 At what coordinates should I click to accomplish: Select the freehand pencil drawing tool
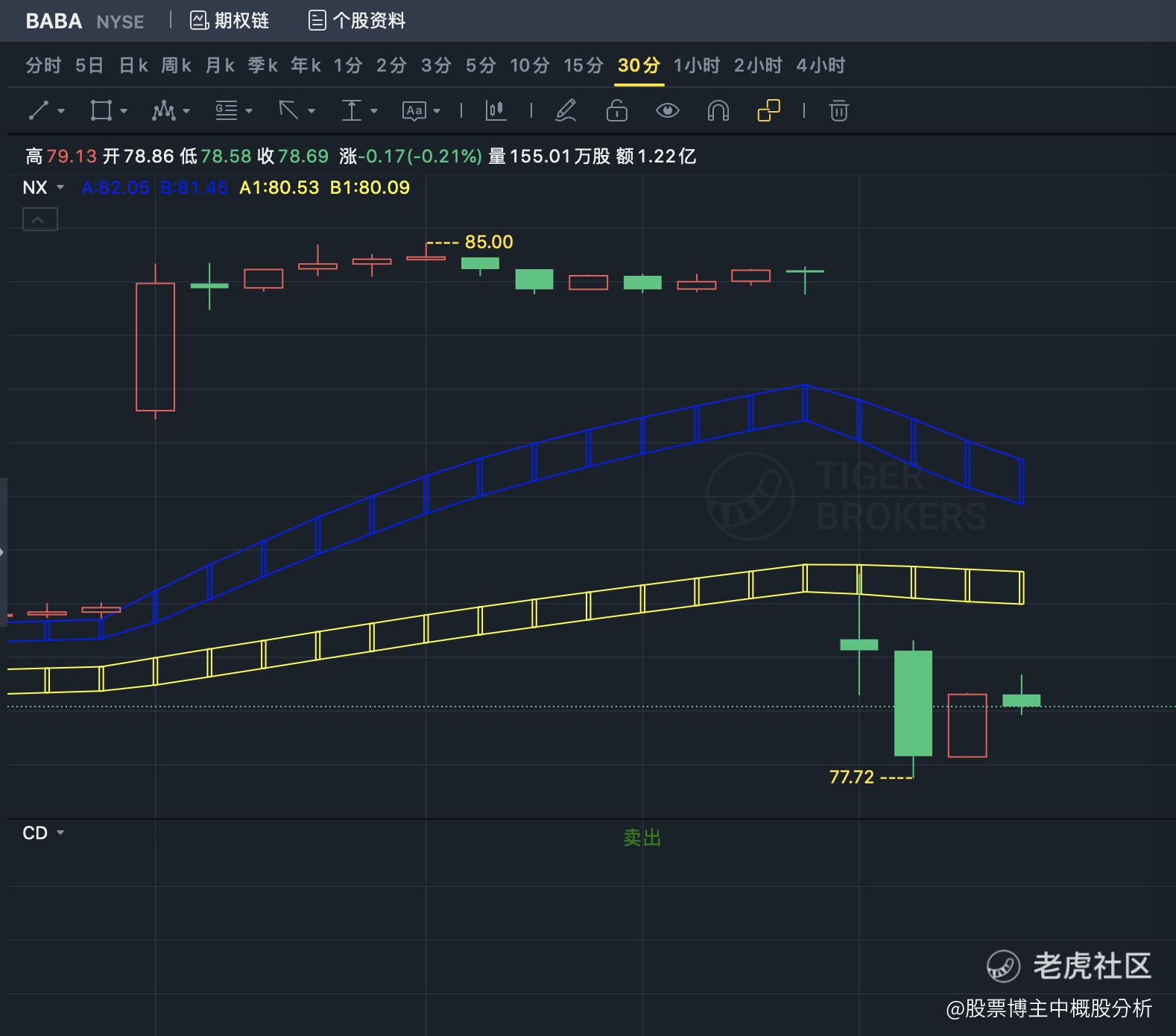566,111
